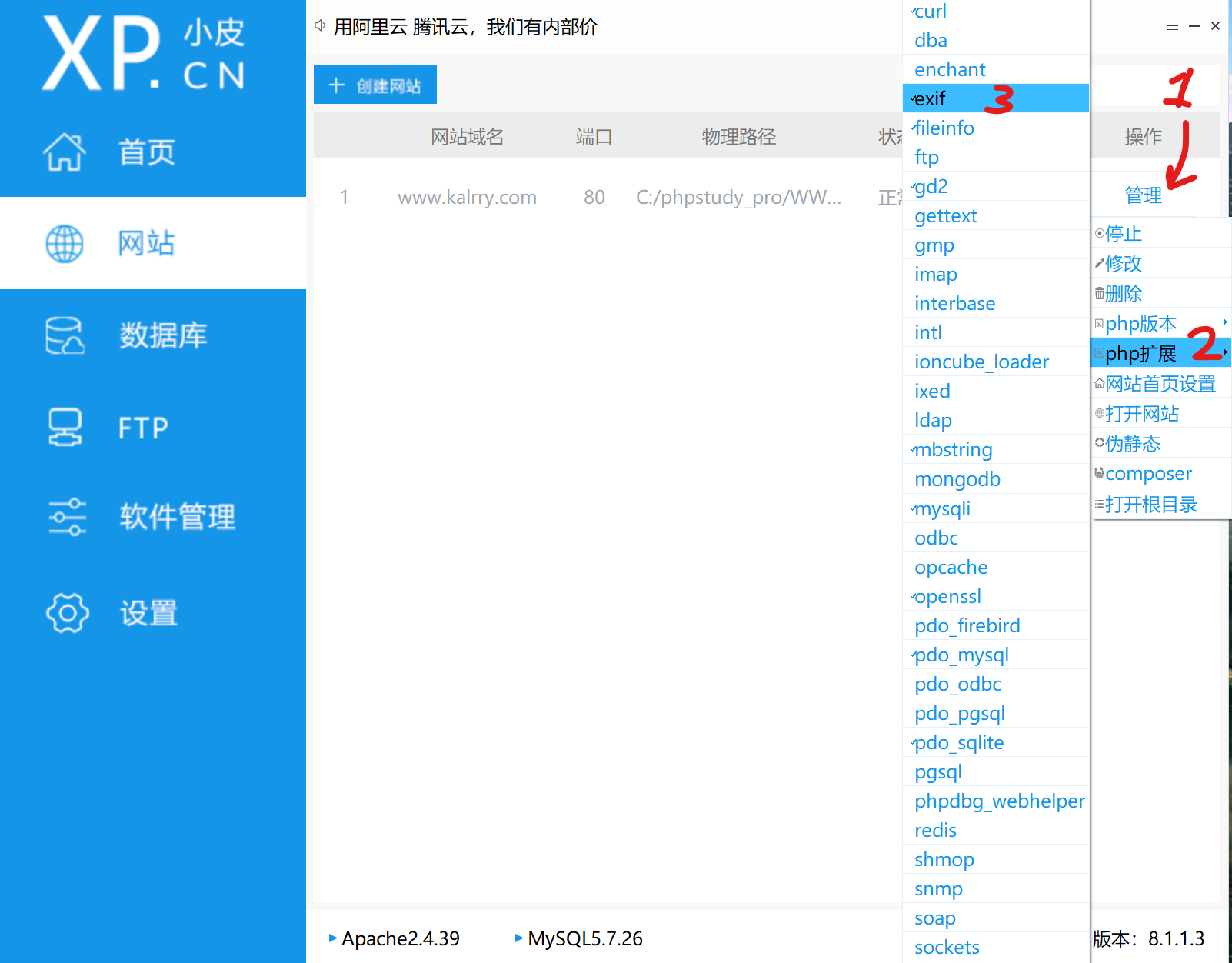
Task: Select 修改 in the context menu
Action: [x=1124, y=263]
